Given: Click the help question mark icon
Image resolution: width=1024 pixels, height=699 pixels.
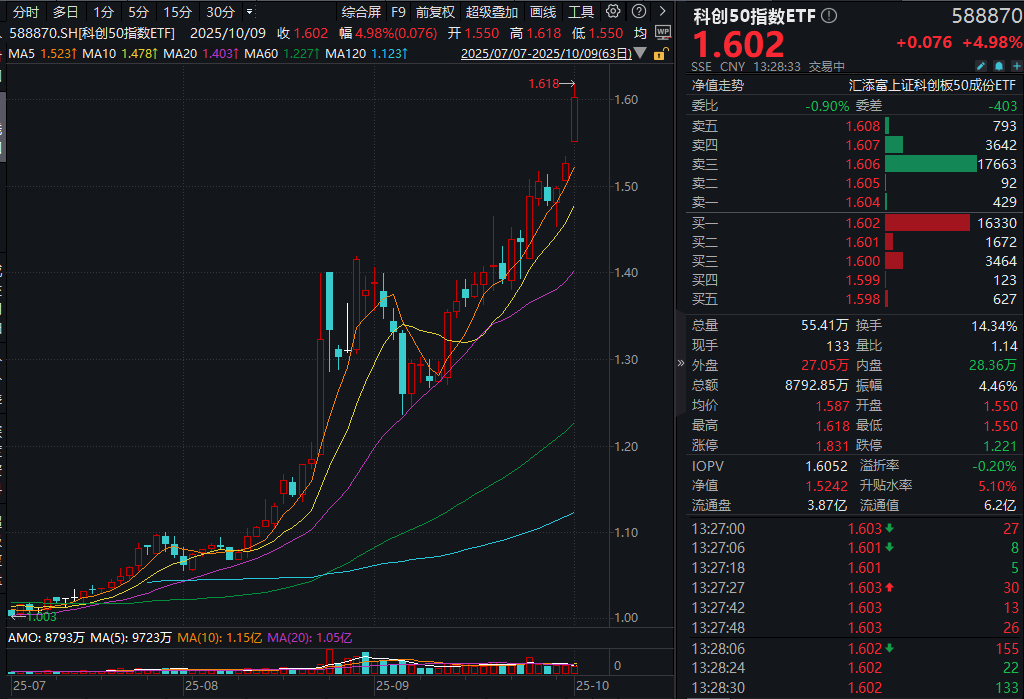Looking at the screenshot, I should 637,11.
